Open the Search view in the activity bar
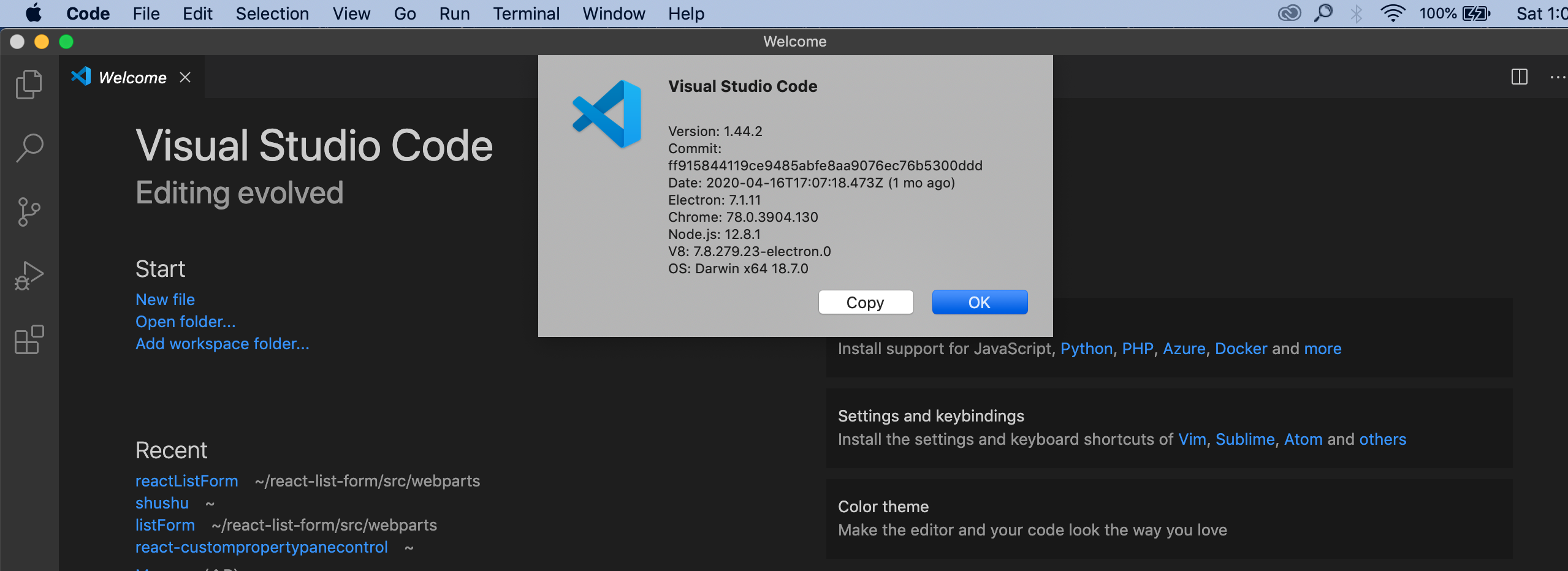 [28, 147]
